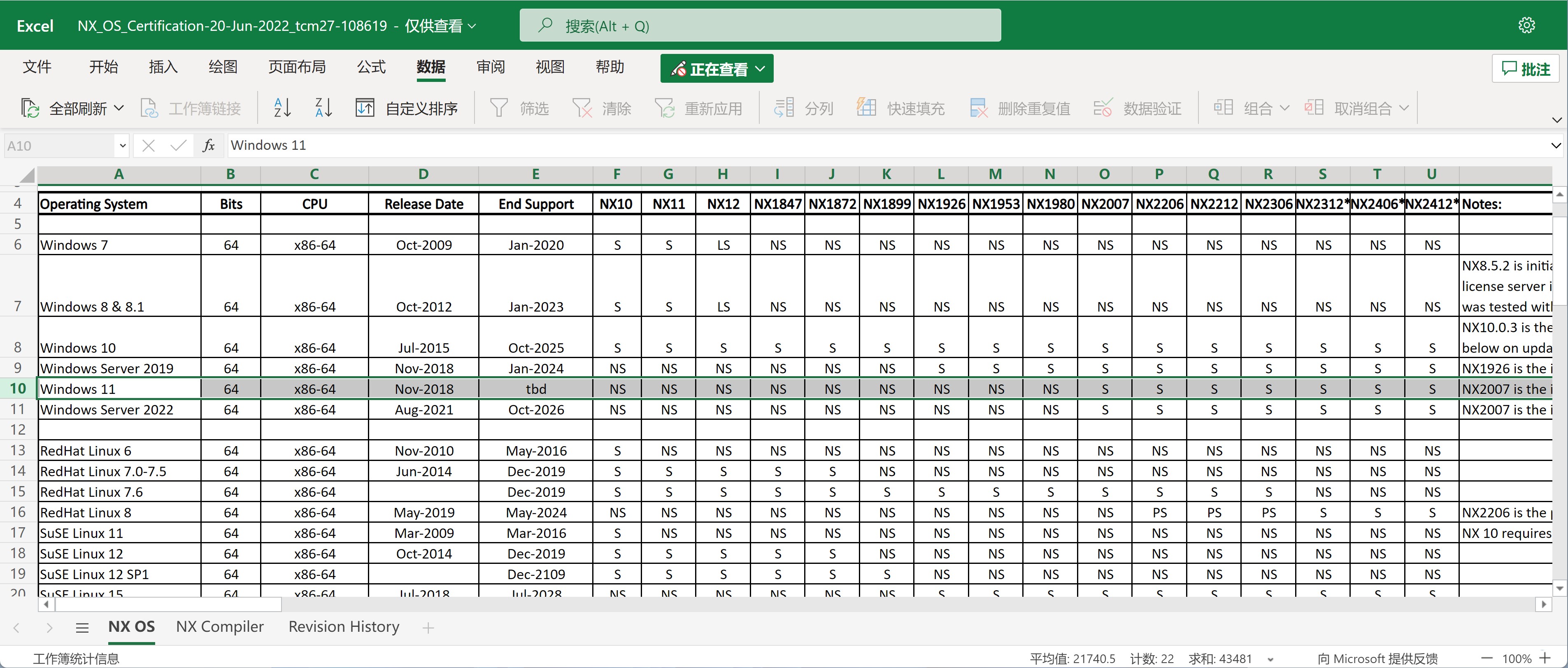The image size is (1568, 668).
Task: Switch to the NX Compiler sheet
Action: pyautogui.click(x=220, y=626)
